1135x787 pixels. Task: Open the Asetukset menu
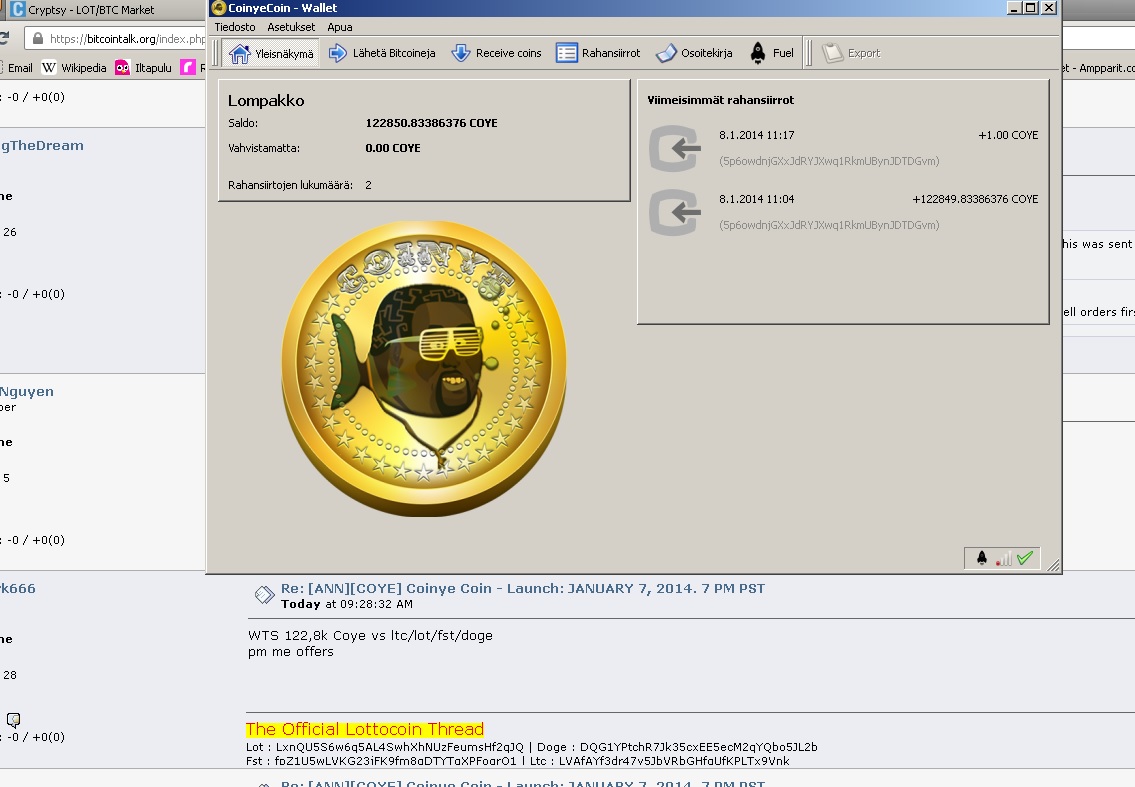(x=291, y=27)
